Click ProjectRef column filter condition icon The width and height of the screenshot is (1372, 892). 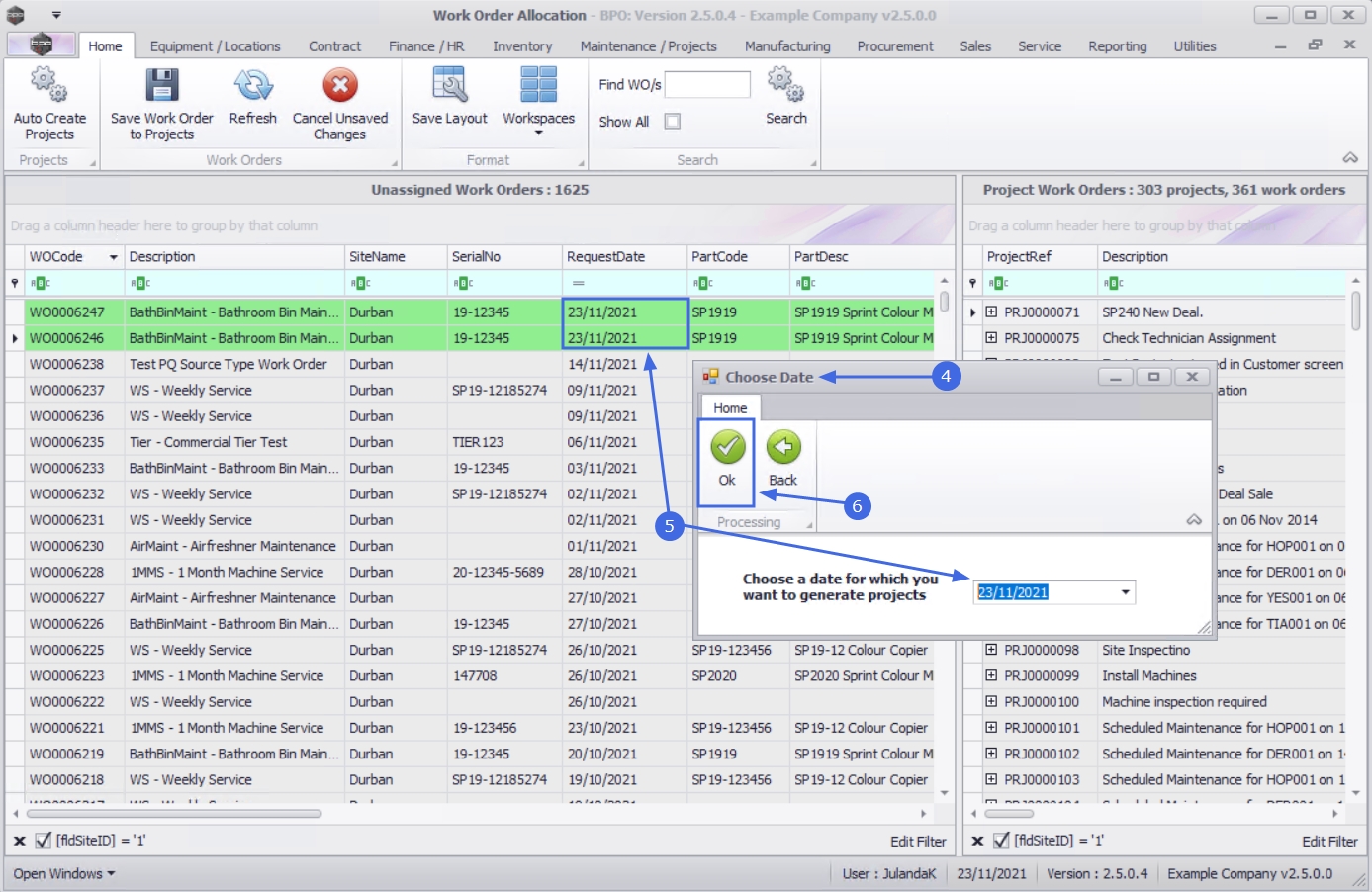point(998,283)
